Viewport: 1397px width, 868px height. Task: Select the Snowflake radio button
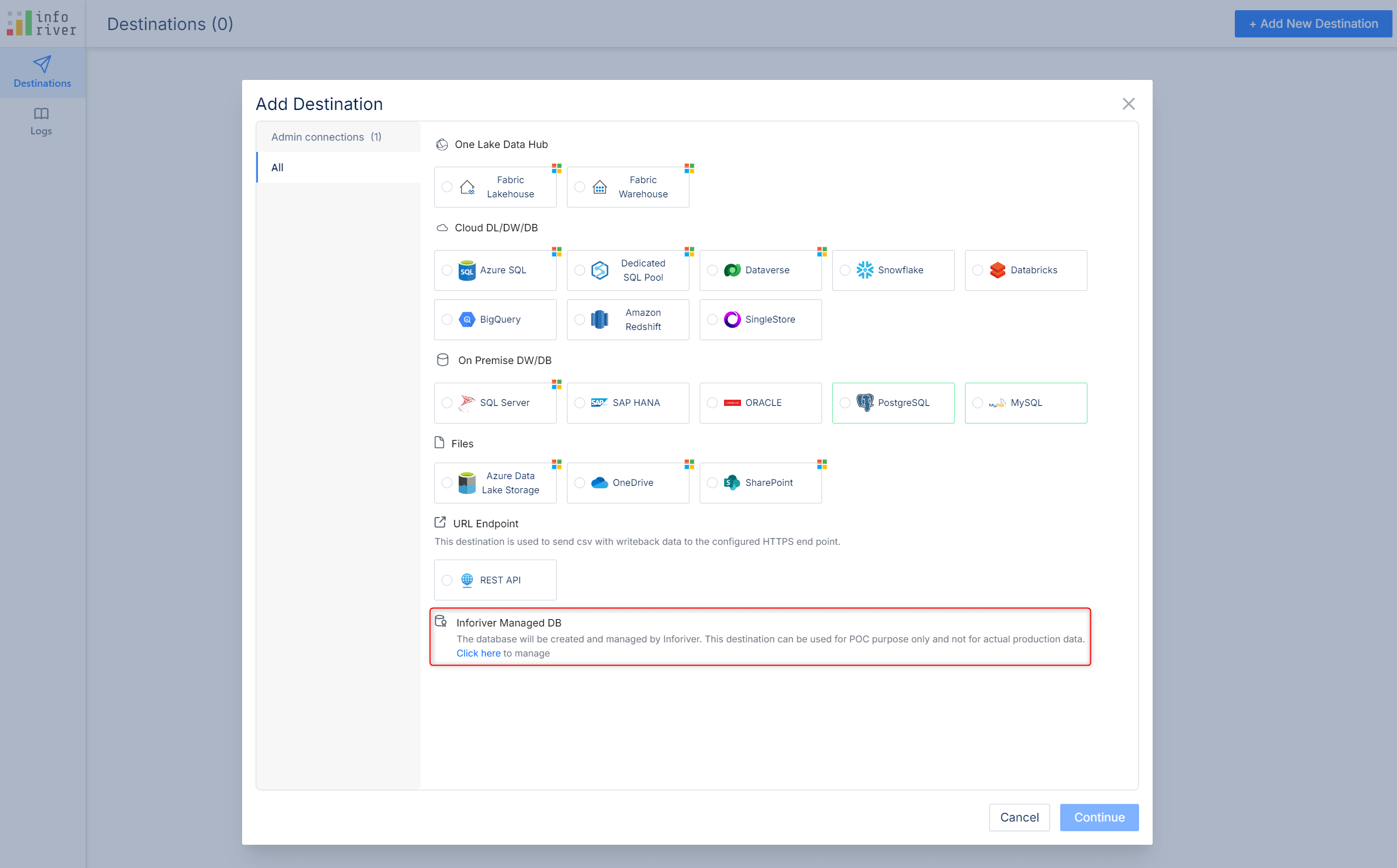point(845,270)
